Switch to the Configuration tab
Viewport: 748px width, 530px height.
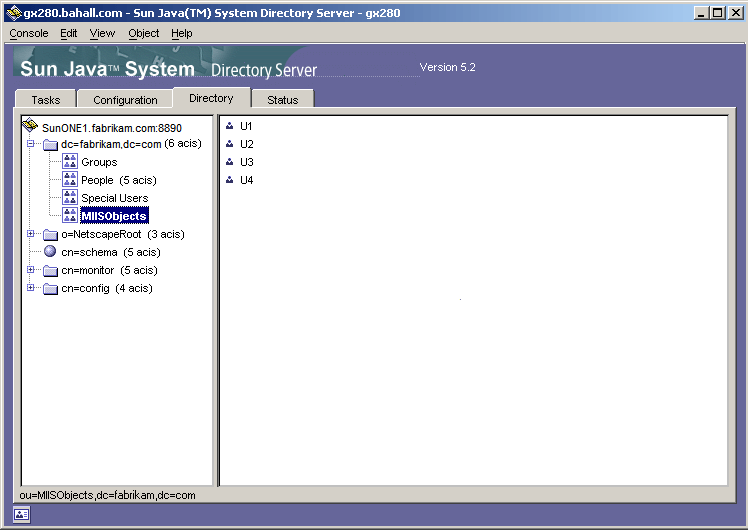tap(125, 100)
